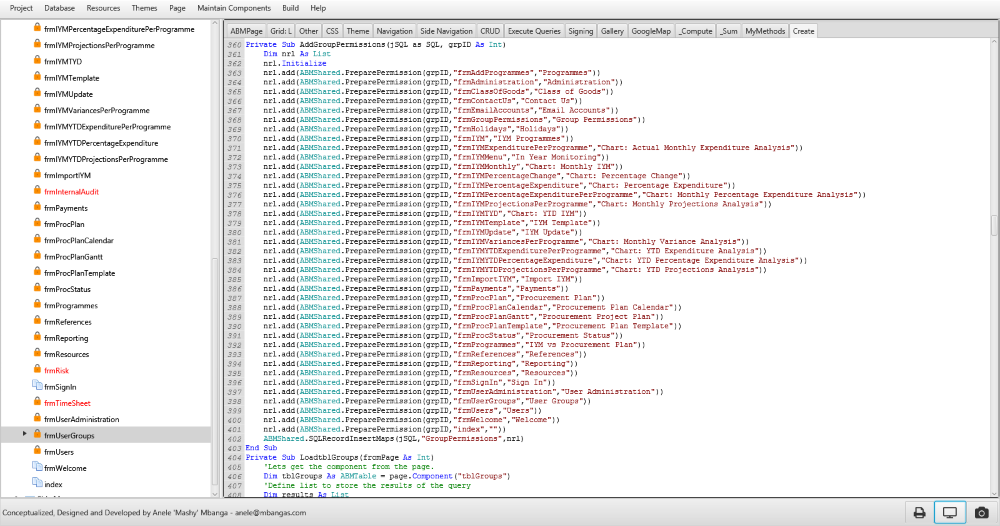Click the camera snapshot icon
1000x526 pixels.
pyautogui.click(x=982, y=513)
